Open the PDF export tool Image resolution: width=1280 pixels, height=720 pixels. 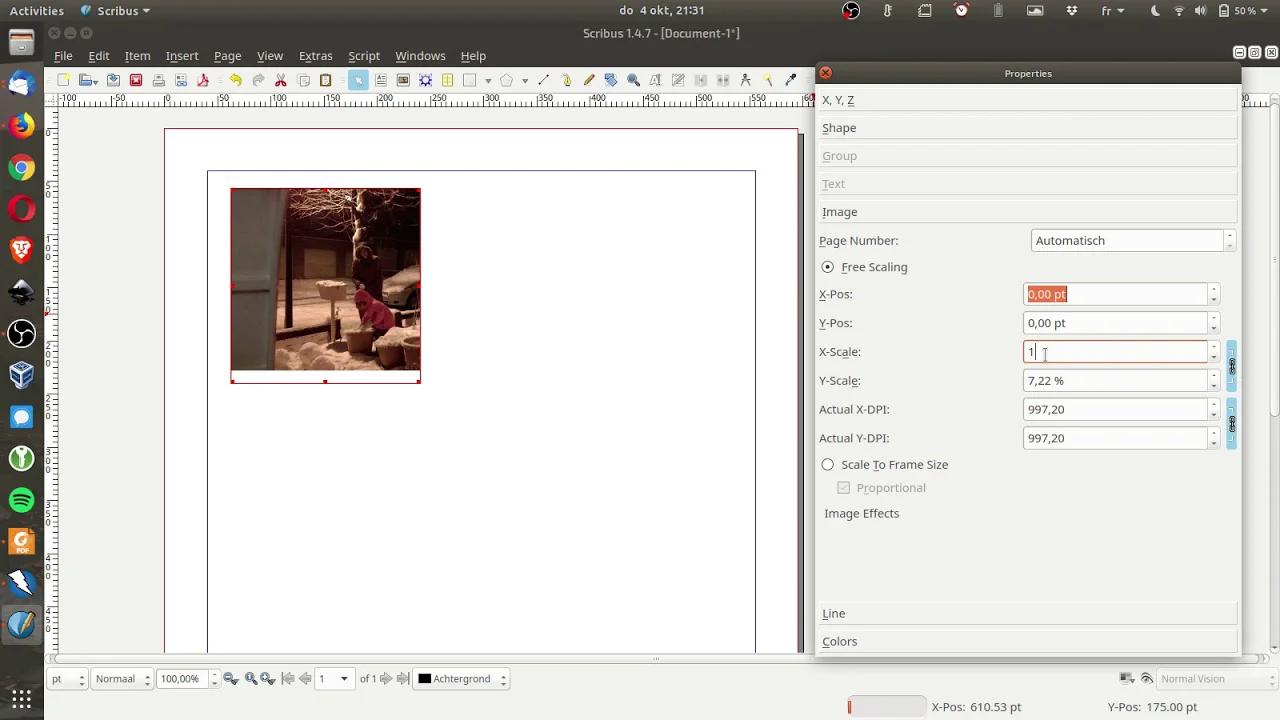tap(203, 79)
